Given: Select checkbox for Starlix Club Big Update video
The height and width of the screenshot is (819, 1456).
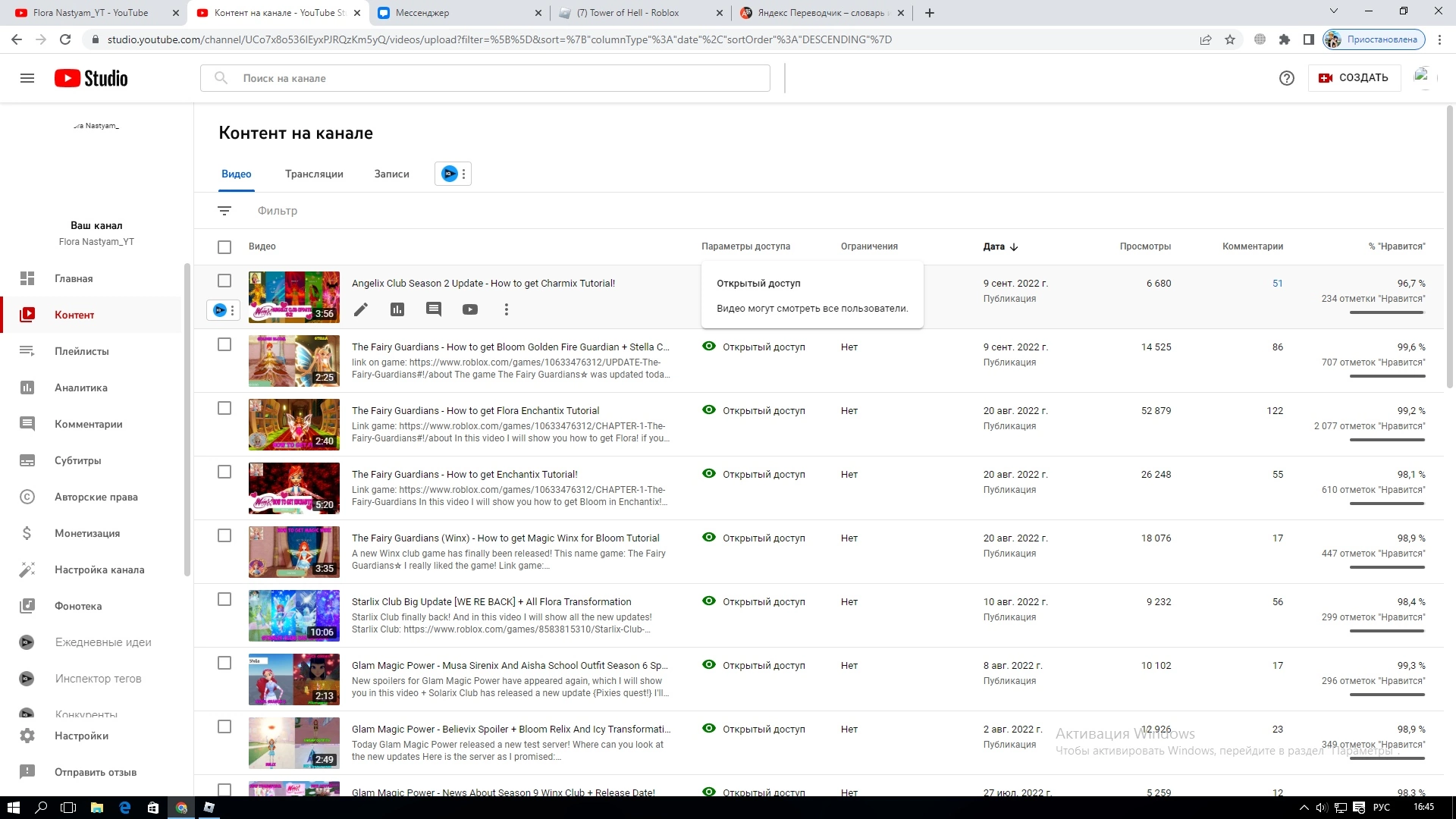Looking at the screenshot, I should [x=224, y=599].
